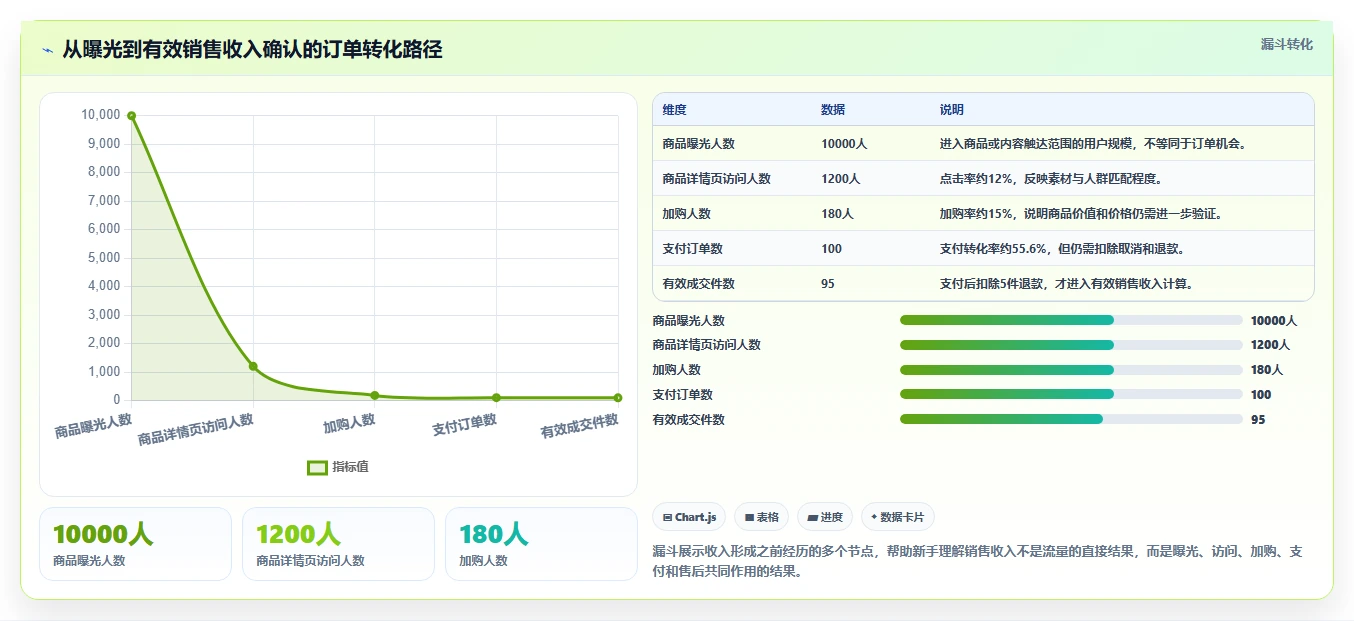This screenshot has width=1354, height=621.
Task: Click the 10000人 value in the table
Action: tap(844, 144)
